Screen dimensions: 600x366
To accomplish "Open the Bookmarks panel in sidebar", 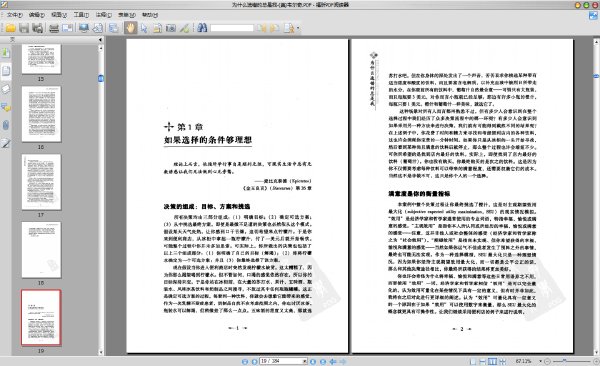I will [6, 53].
